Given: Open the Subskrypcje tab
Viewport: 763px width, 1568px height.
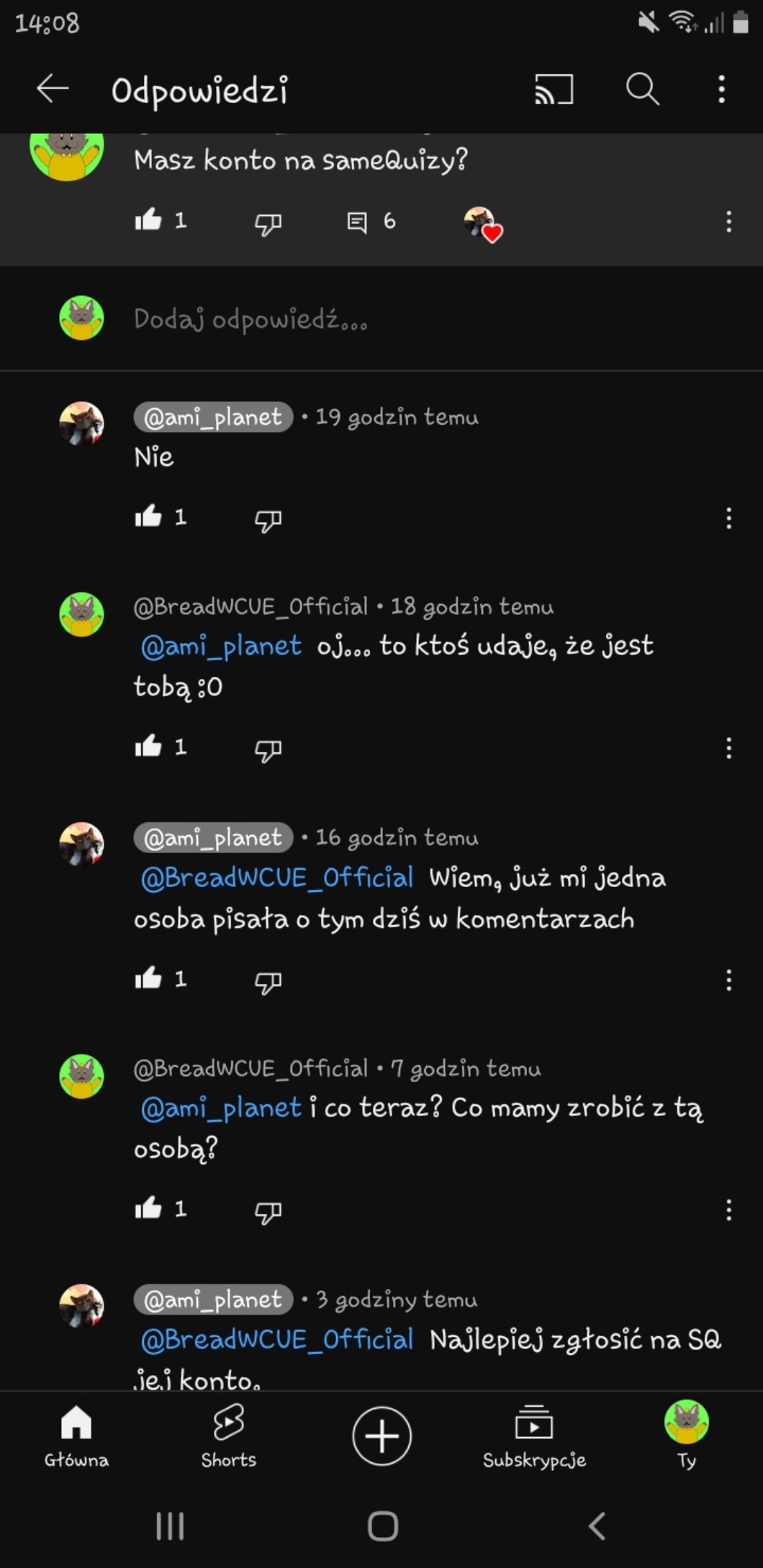Looking at the screenshot, I should click(534, 1436).
